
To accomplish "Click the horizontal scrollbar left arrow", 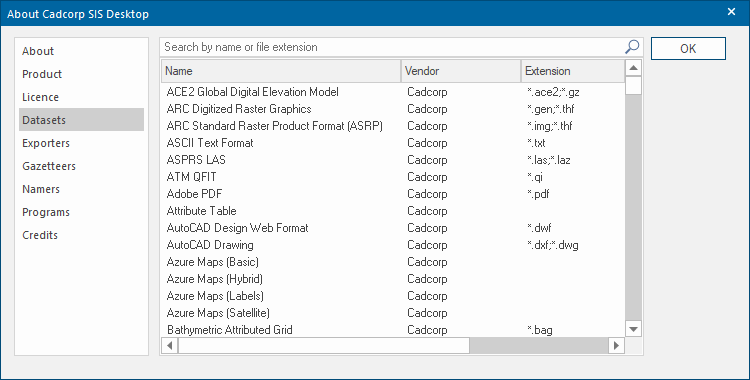I will point(169,345).
